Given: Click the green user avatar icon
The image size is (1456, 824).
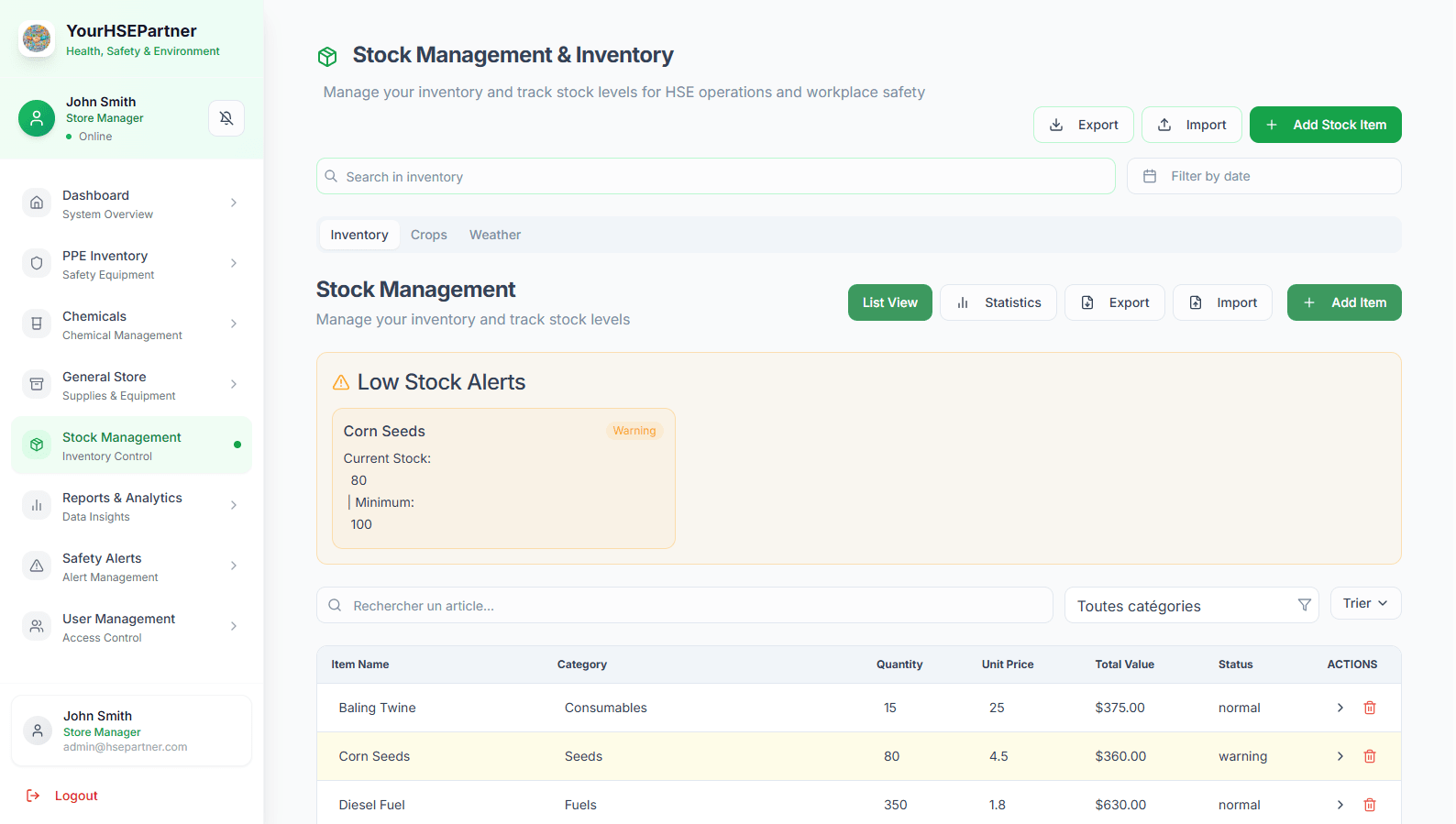Looking at the screenshot, I should point(37,118).
